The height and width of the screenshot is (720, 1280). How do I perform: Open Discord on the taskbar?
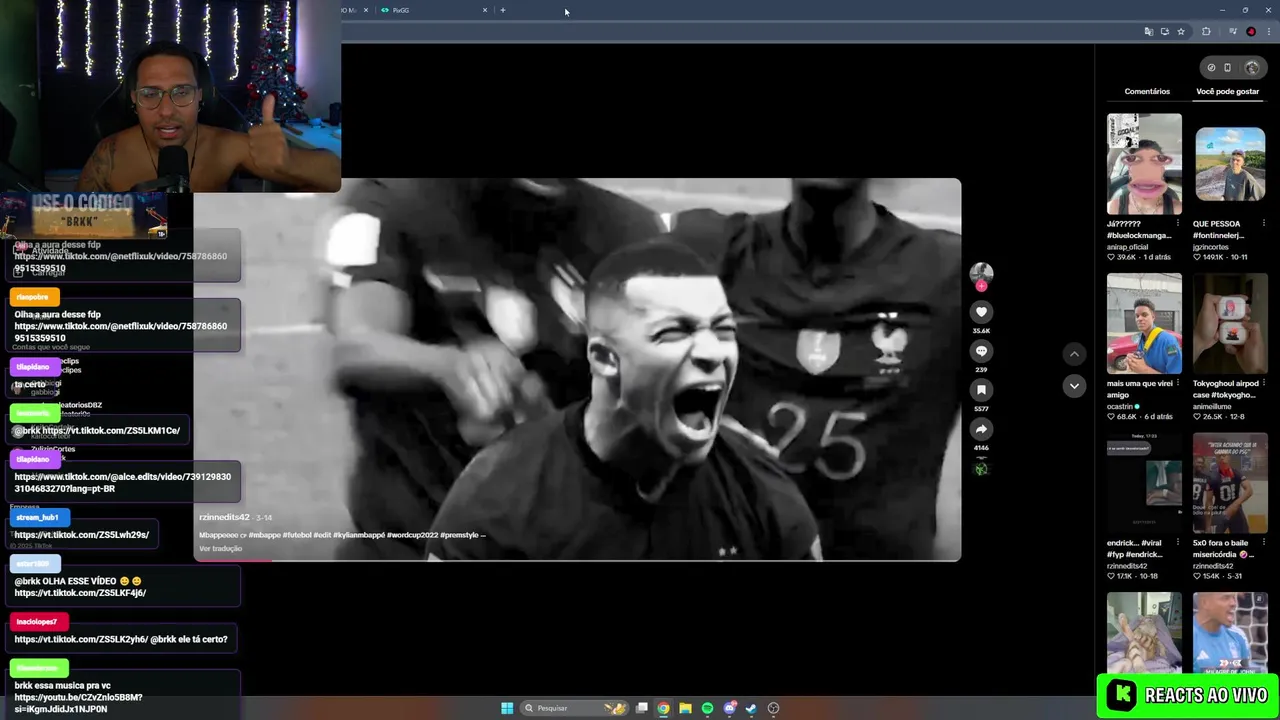pos(730,708)
